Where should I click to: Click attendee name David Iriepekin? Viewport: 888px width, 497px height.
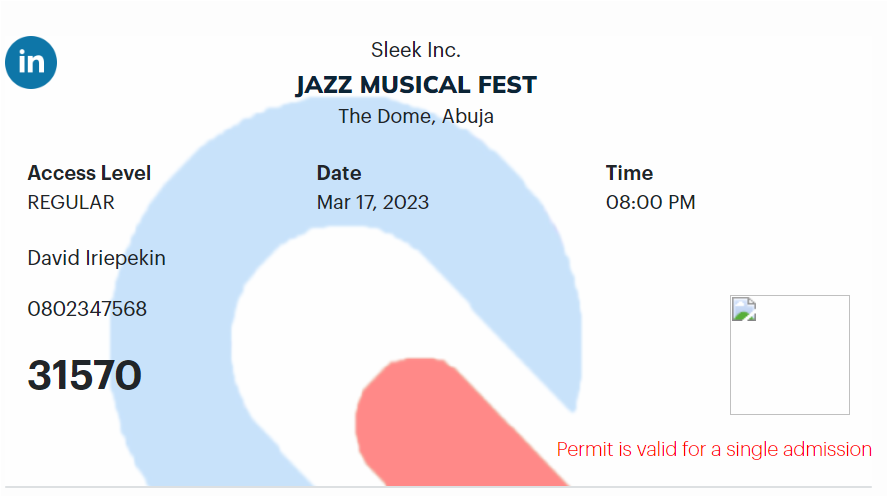pyautogui.click(x=96, y=258)
